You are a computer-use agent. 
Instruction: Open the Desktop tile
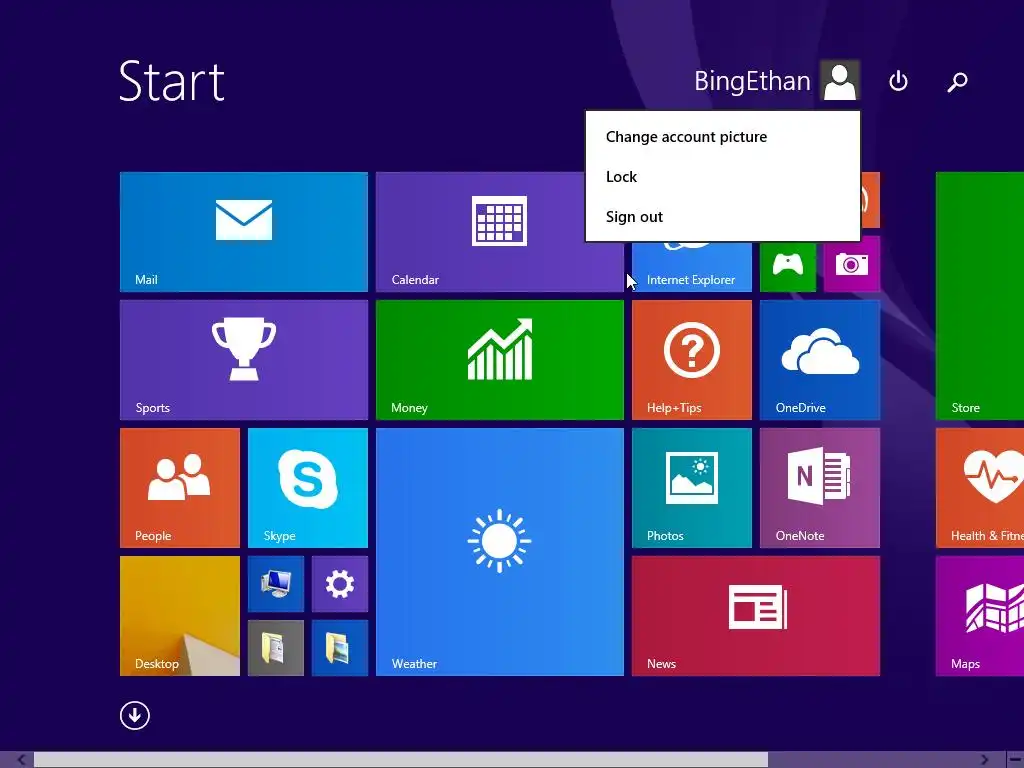pos(180,616)
